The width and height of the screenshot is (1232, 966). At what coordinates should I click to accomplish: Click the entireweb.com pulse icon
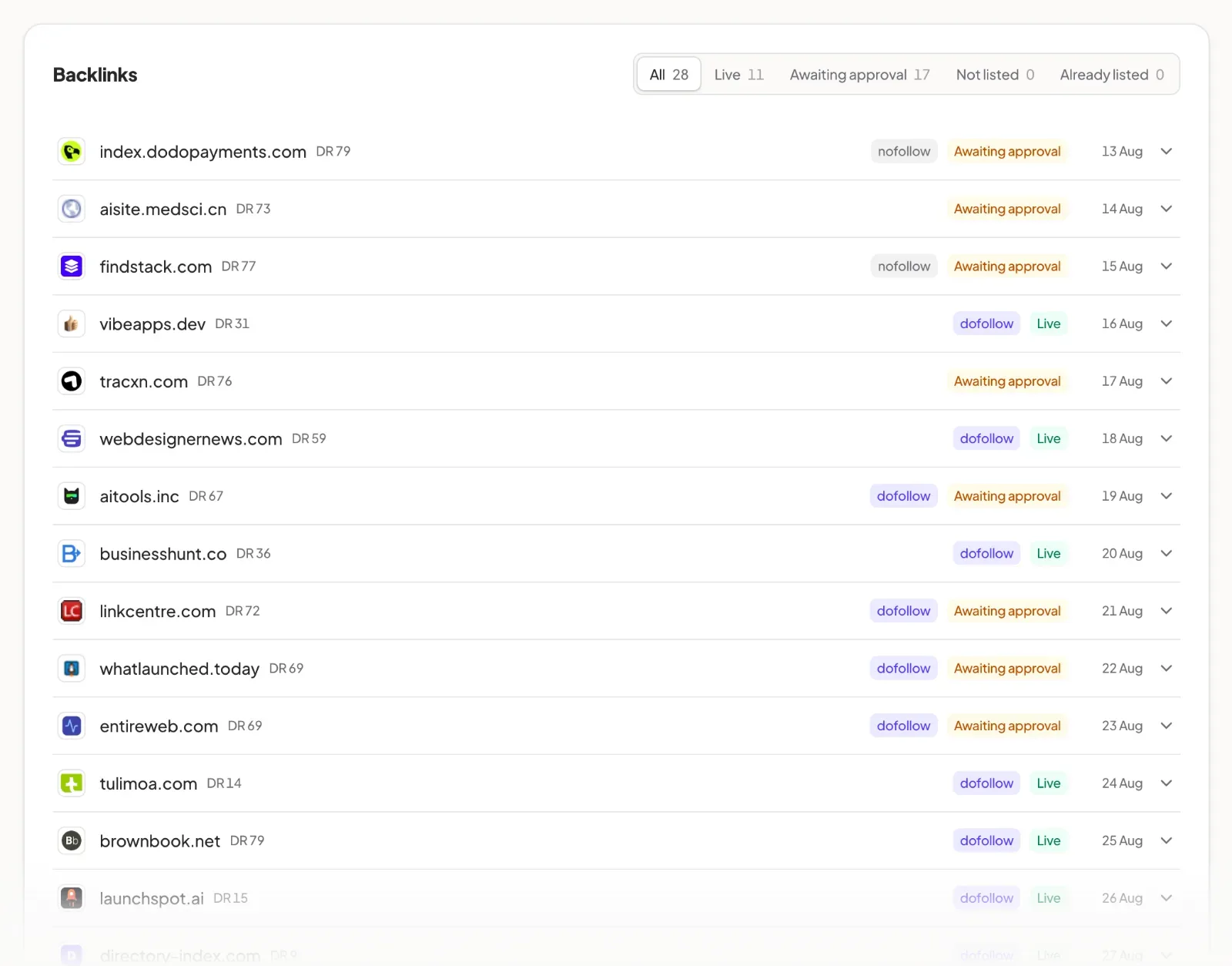click(x=72, y=726)
